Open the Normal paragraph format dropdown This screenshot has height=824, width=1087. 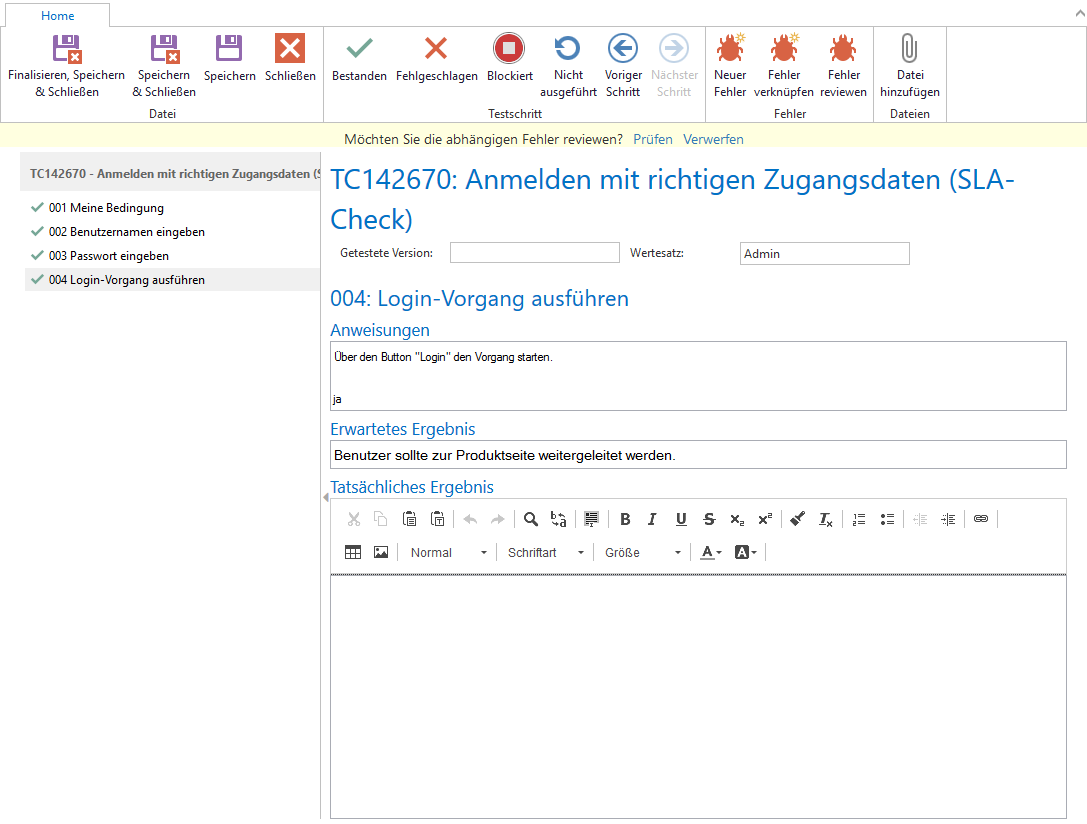[449, 553]
